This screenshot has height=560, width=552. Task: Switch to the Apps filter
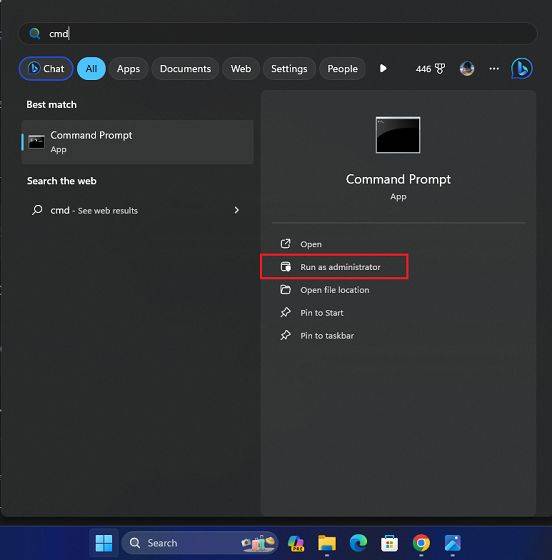[129, 69]
